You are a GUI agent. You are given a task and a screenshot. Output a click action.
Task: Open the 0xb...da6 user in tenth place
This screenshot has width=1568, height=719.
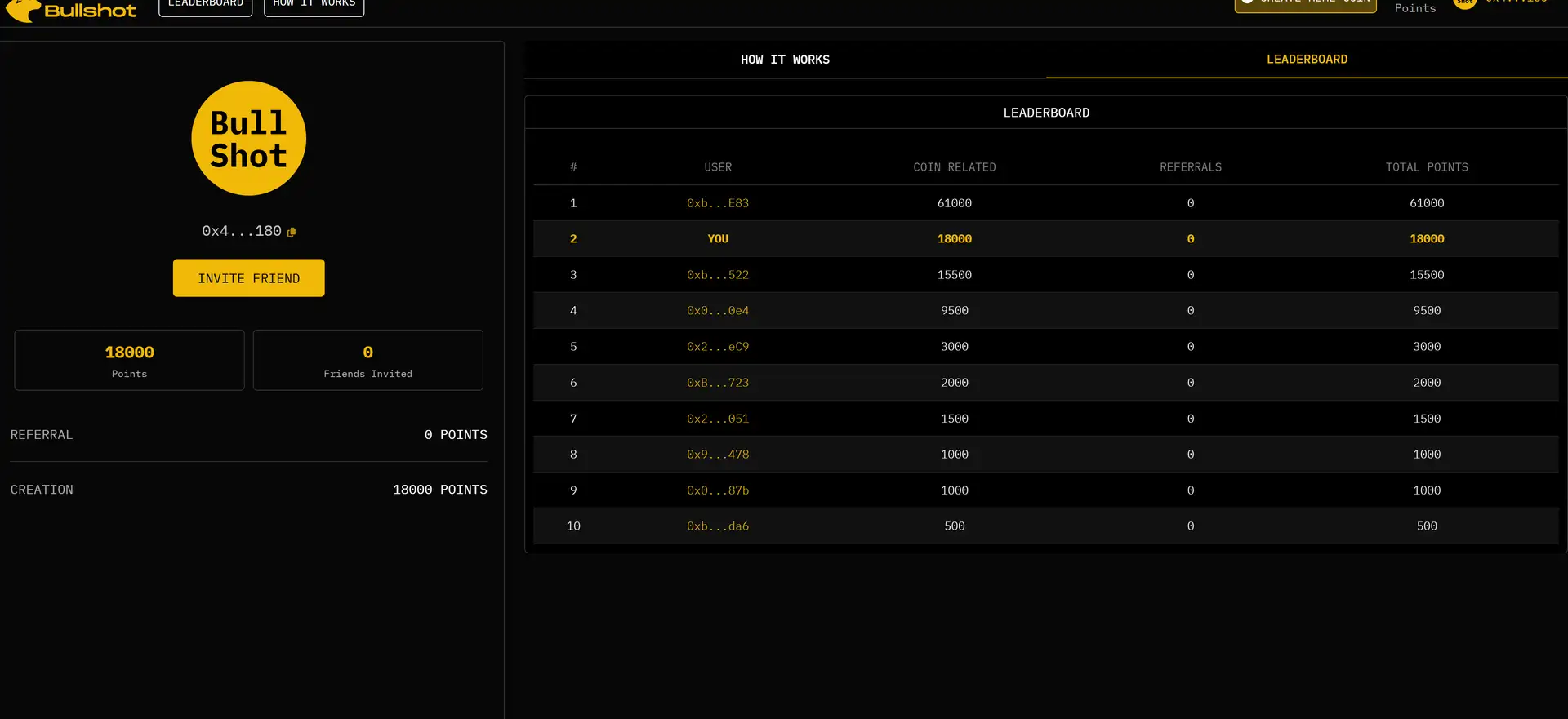tap(717, 526)
